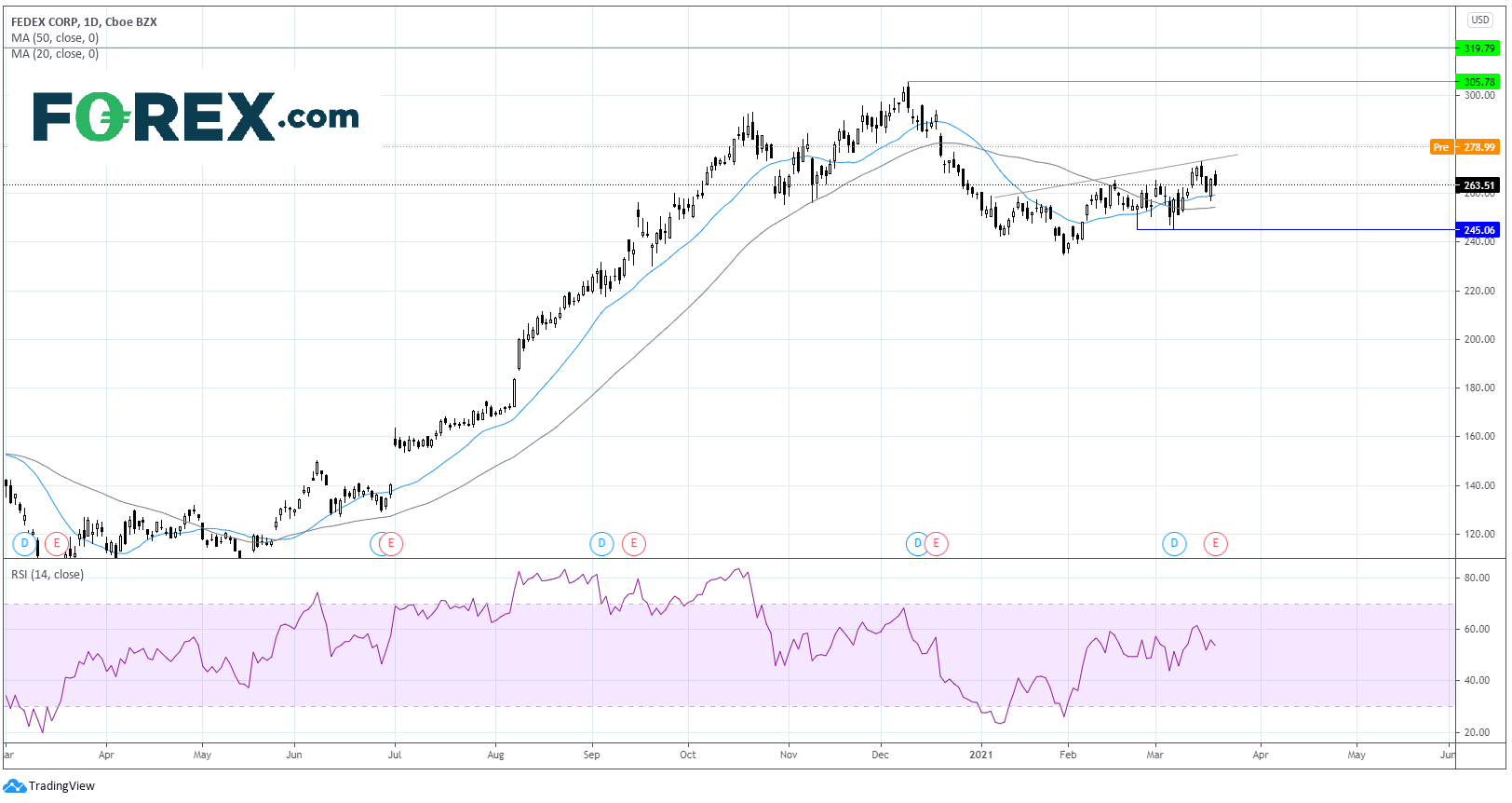Screen dimensions: 1512x803
Task: Select the earnings E marker in September
Action: click(x=634, y=543)
